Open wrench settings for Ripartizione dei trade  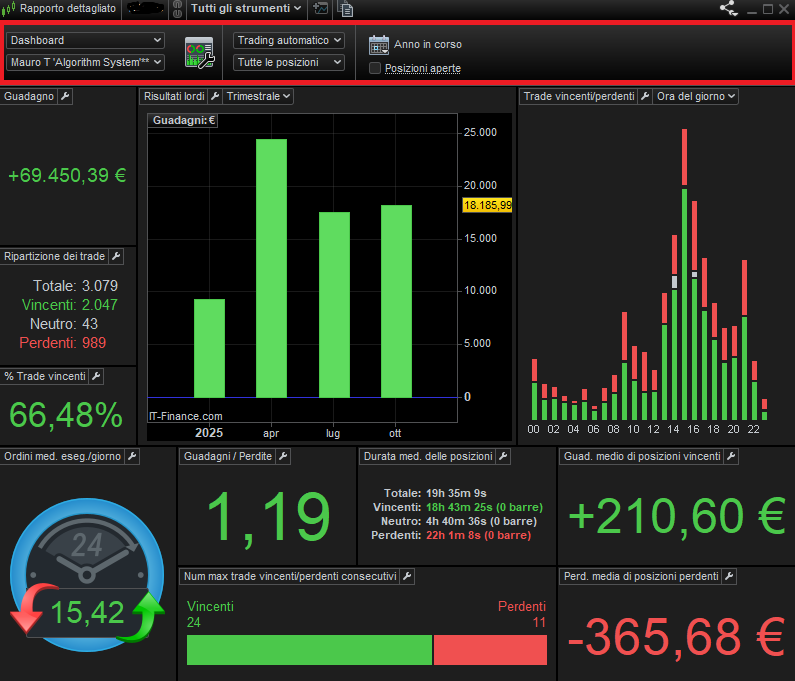pyautogui.click(x=115, y=256)
